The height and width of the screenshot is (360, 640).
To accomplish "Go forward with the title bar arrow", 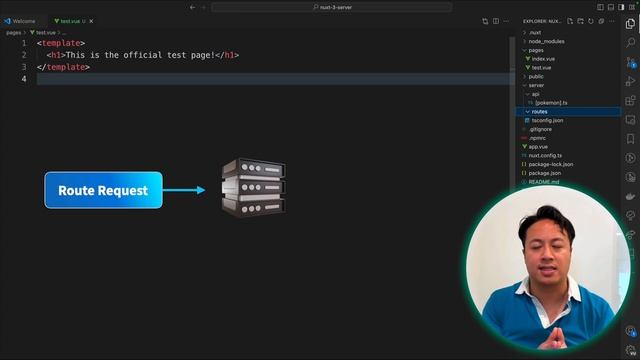I will click(204, 7).
